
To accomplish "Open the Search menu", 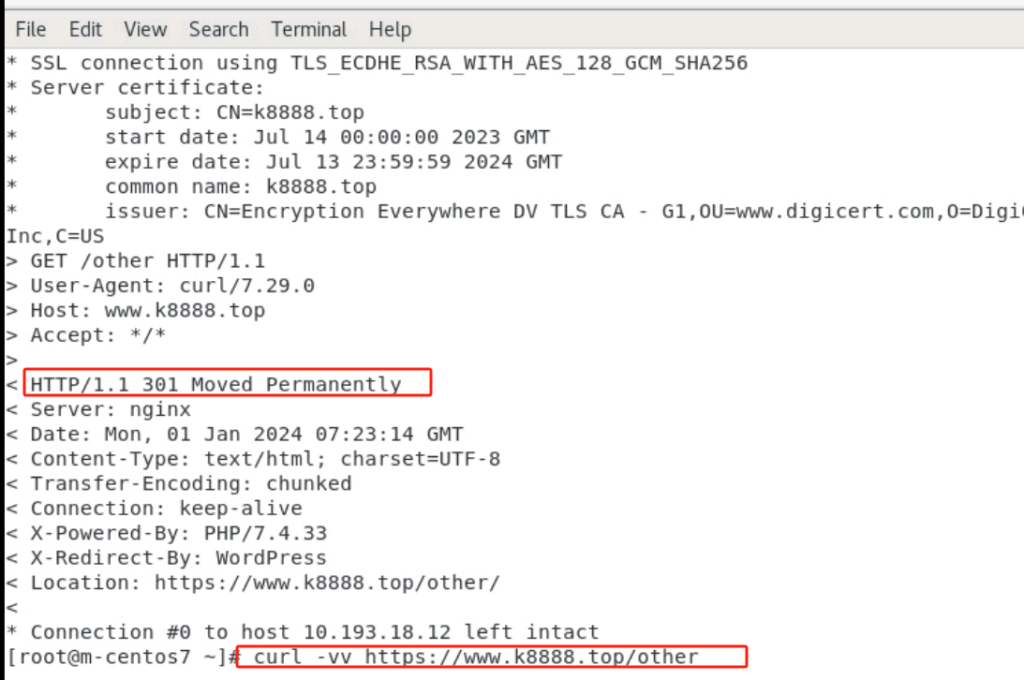I will [219, 29].
